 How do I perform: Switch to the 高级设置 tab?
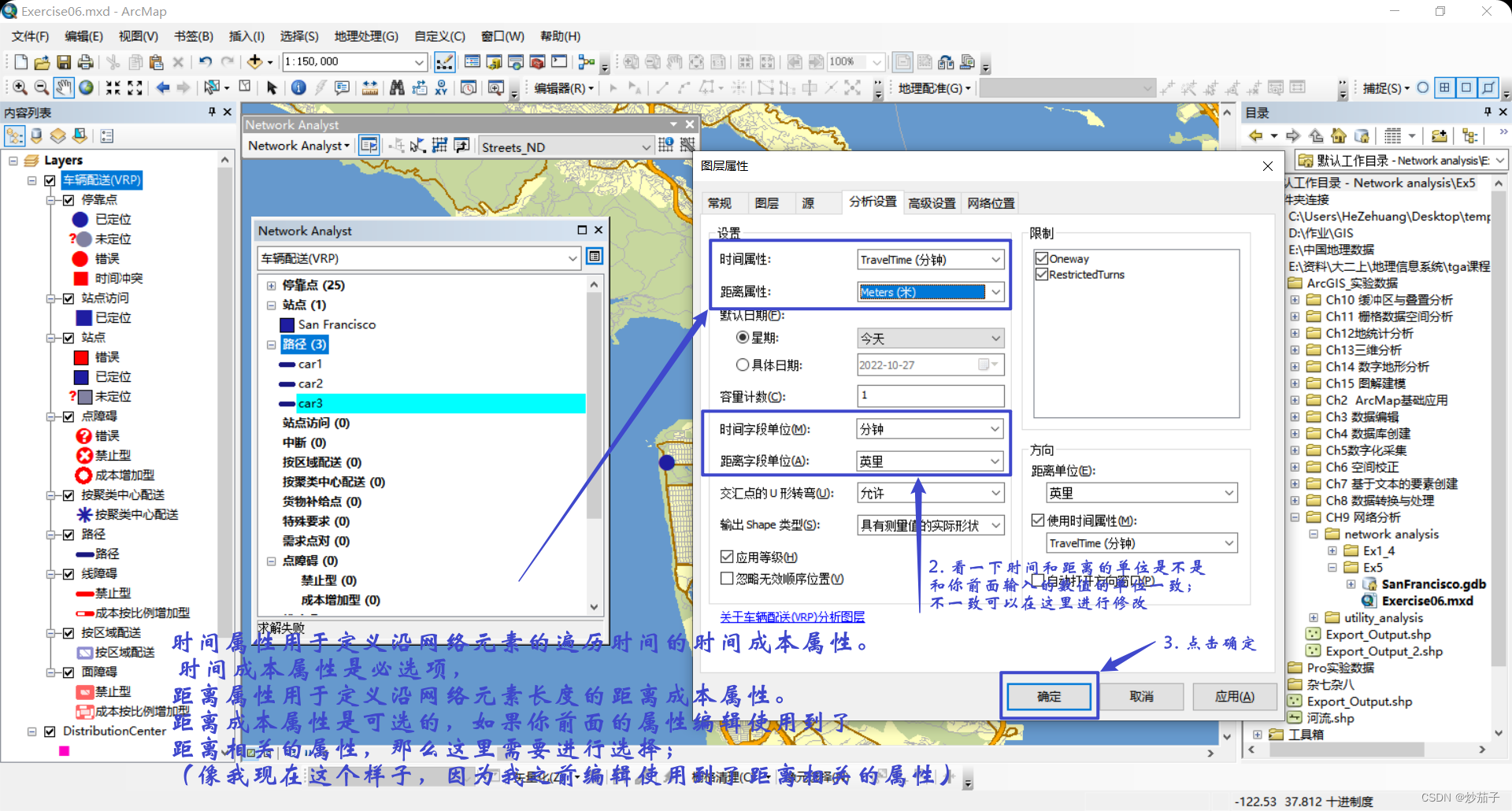tap(932, 202)
